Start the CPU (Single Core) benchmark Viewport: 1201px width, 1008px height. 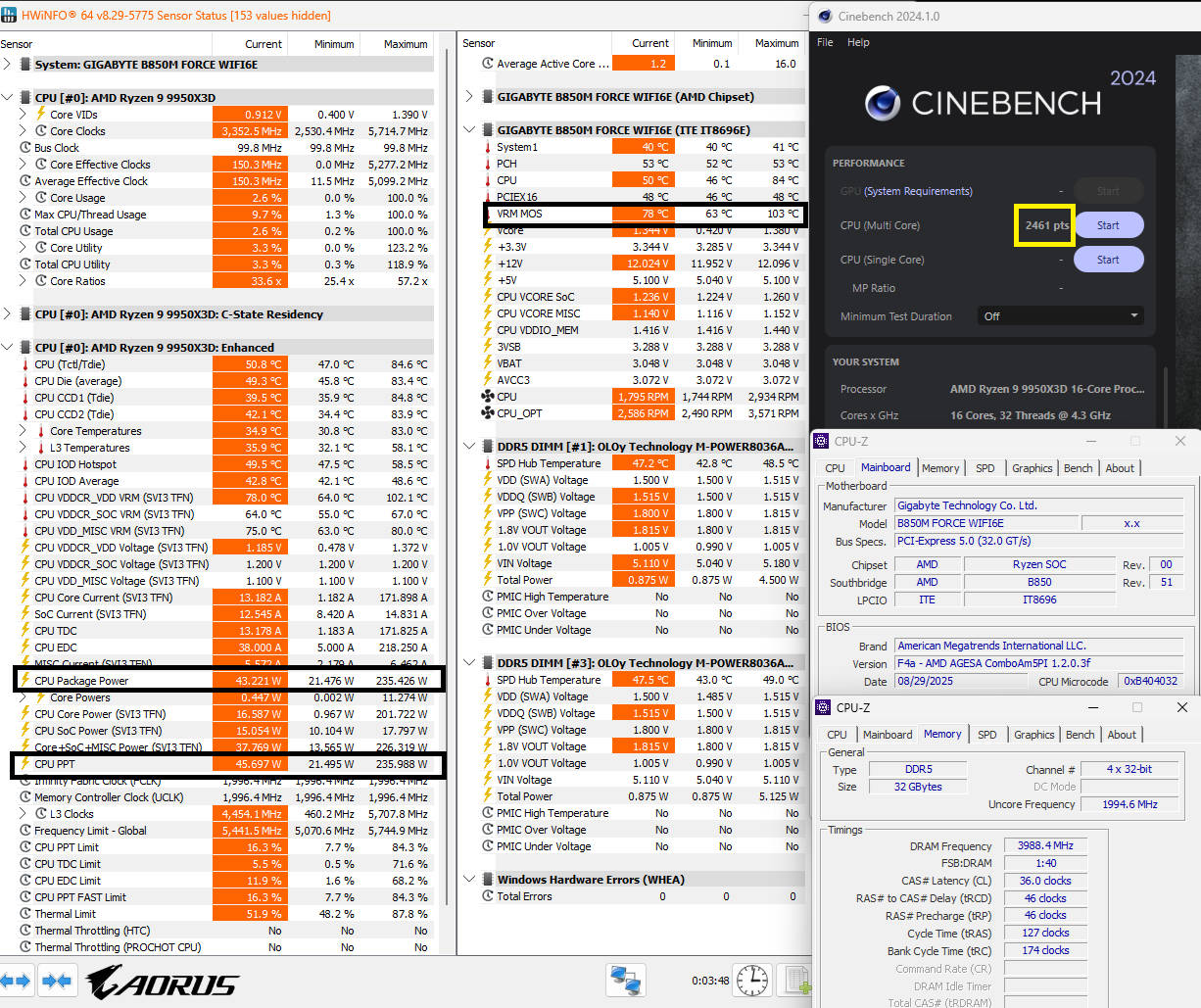[1108, 260]
